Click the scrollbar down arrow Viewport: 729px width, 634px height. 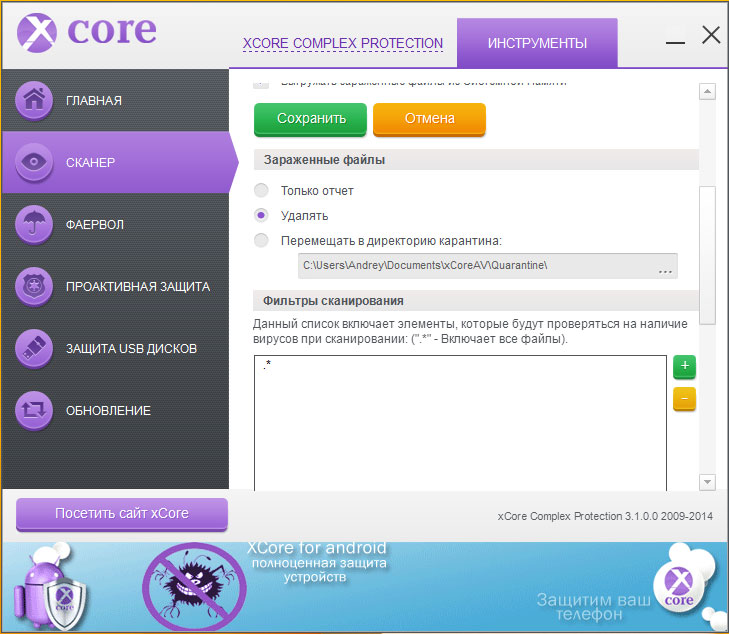tap(707, 482)
